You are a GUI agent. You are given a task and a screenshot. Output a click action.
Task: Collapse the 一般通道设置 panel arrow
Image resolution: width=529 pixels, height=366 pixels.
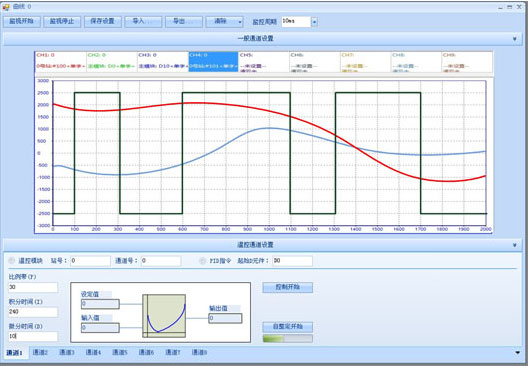click(514, 39)
